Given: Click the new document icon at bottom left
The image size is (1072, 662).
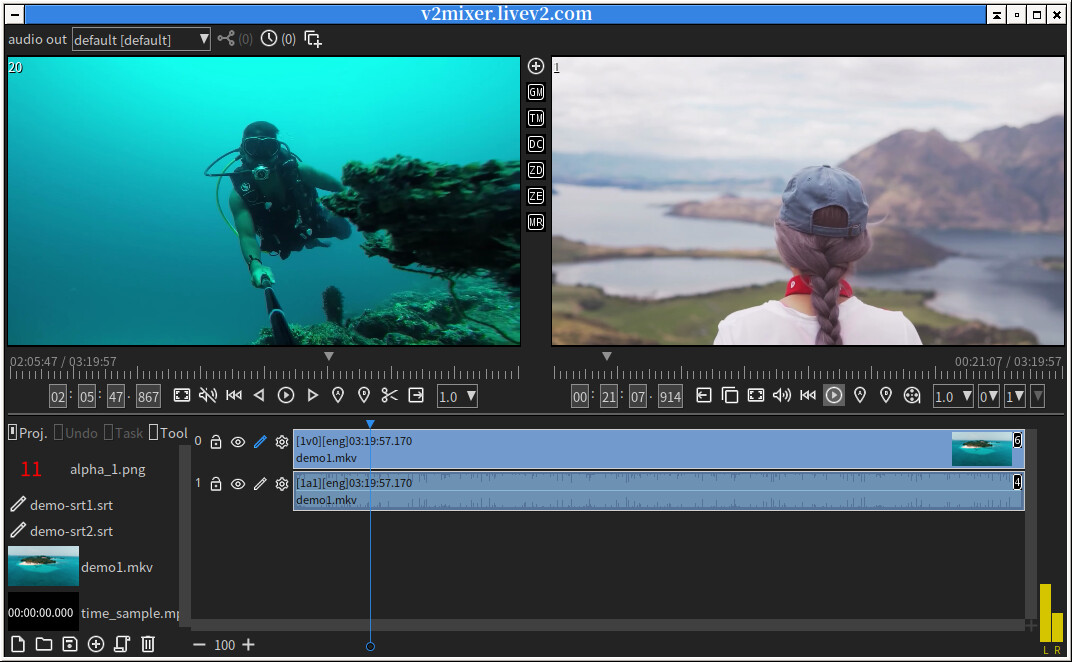Looking at the screenshot, I should tap(16, 645).
